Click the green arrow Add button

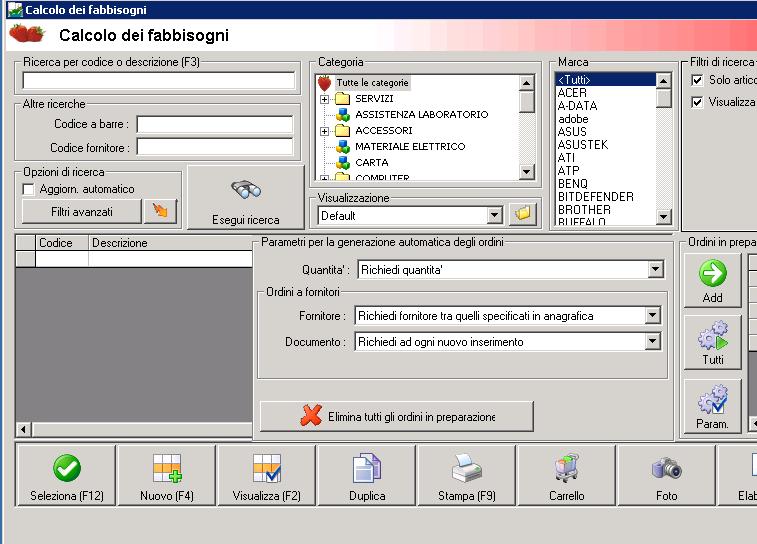[x=712, y=280]
